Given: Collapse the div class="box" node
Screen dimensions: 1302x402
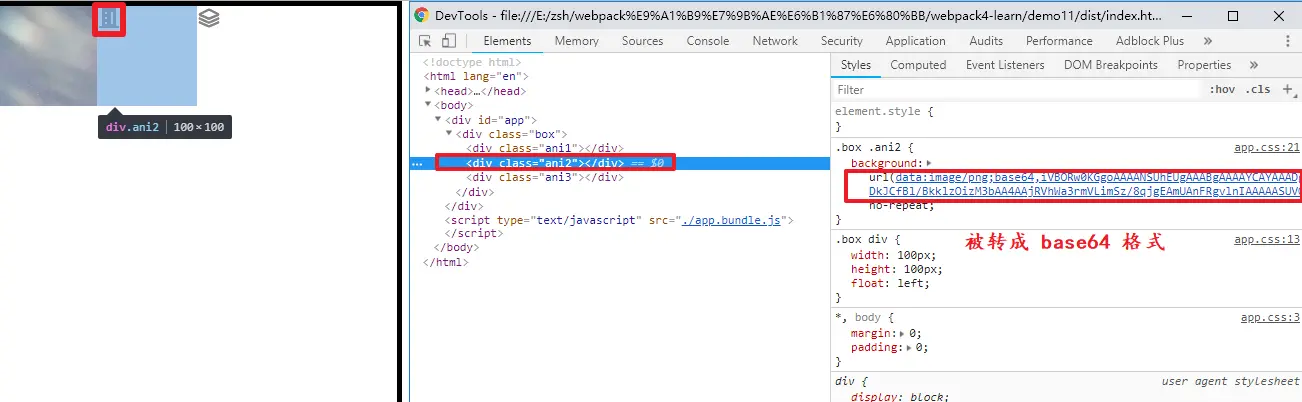Looking at the screenshot, I should pos(448,134).
